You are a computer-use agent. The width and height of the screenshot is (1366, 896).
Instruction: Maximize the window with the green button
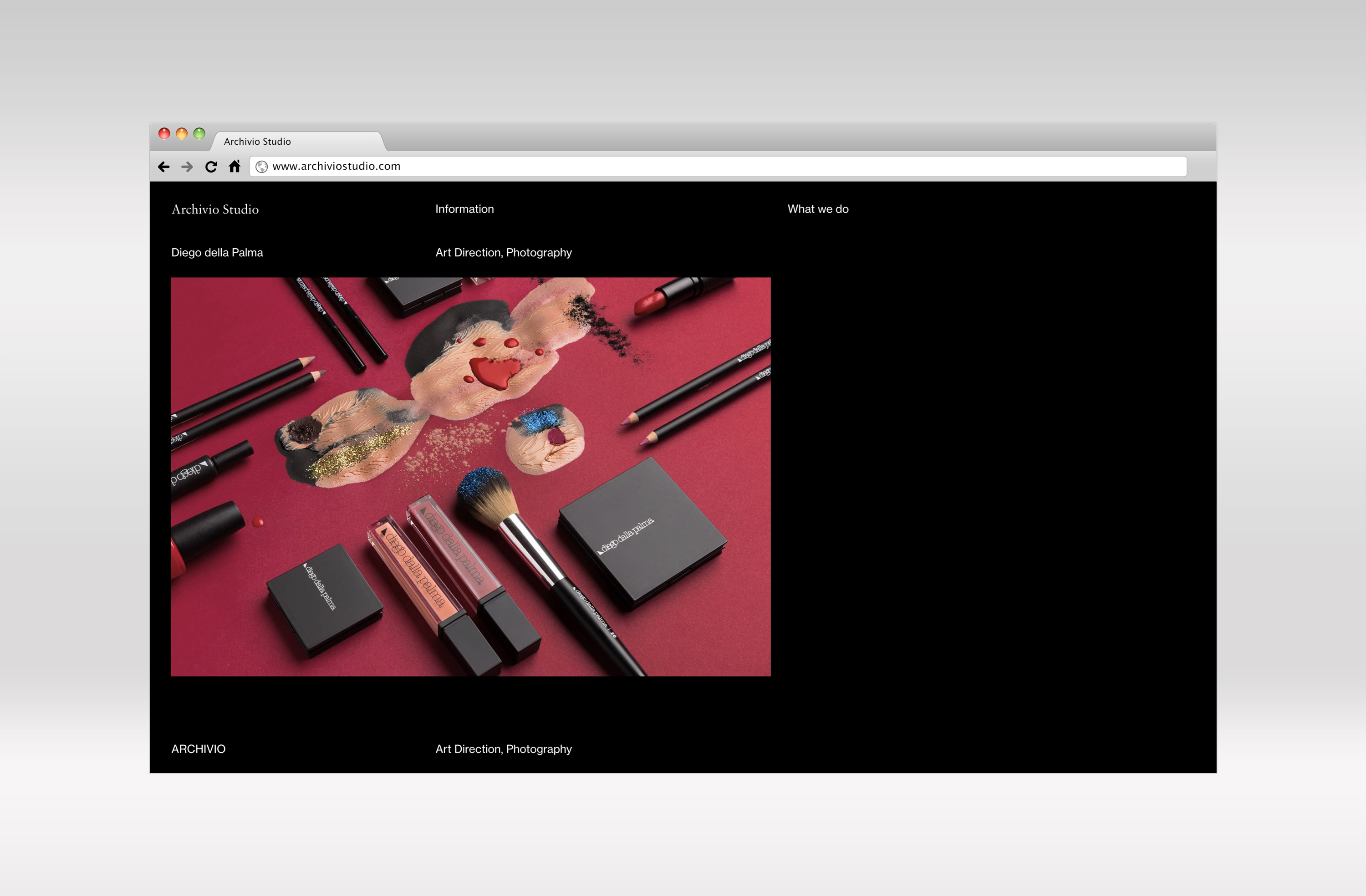pyautogui.click(x=199, y=134)
